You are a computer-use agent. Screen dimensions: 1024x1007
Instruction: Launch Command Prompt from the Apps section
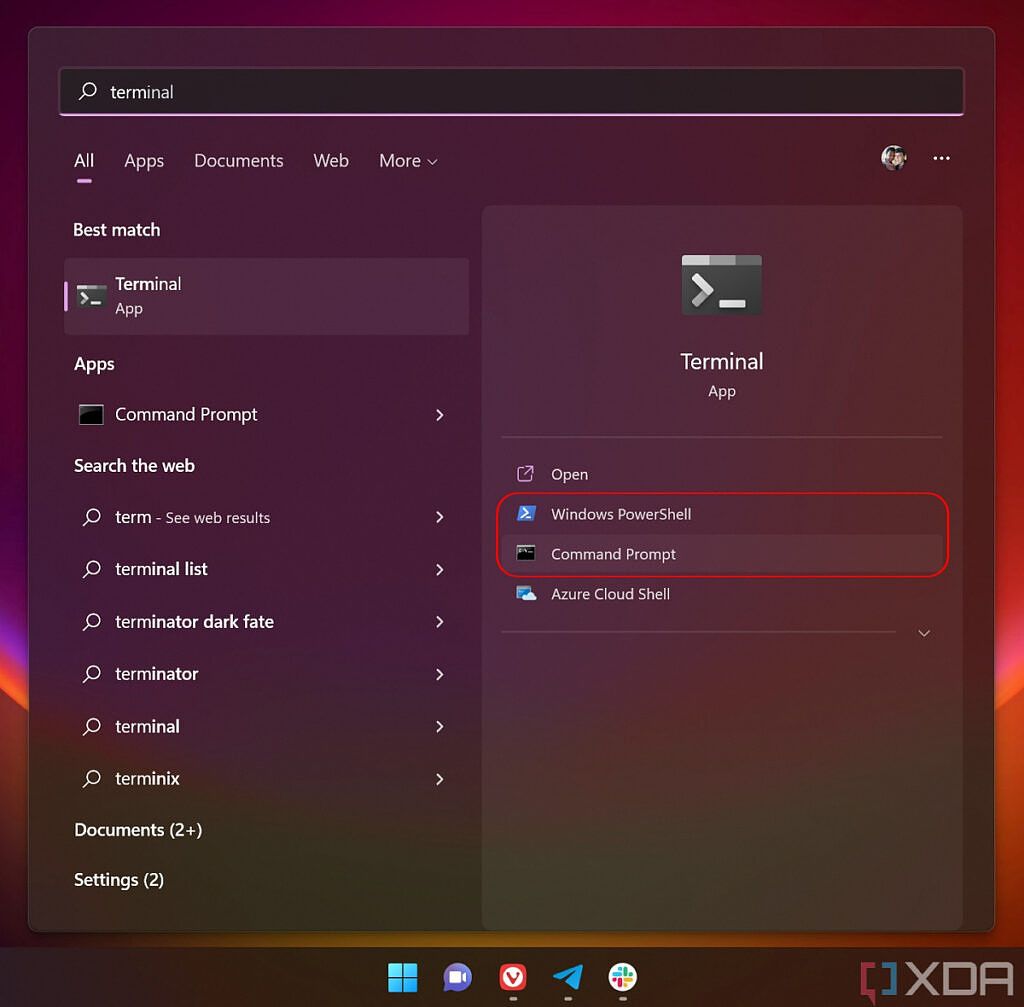coord(185,414)
